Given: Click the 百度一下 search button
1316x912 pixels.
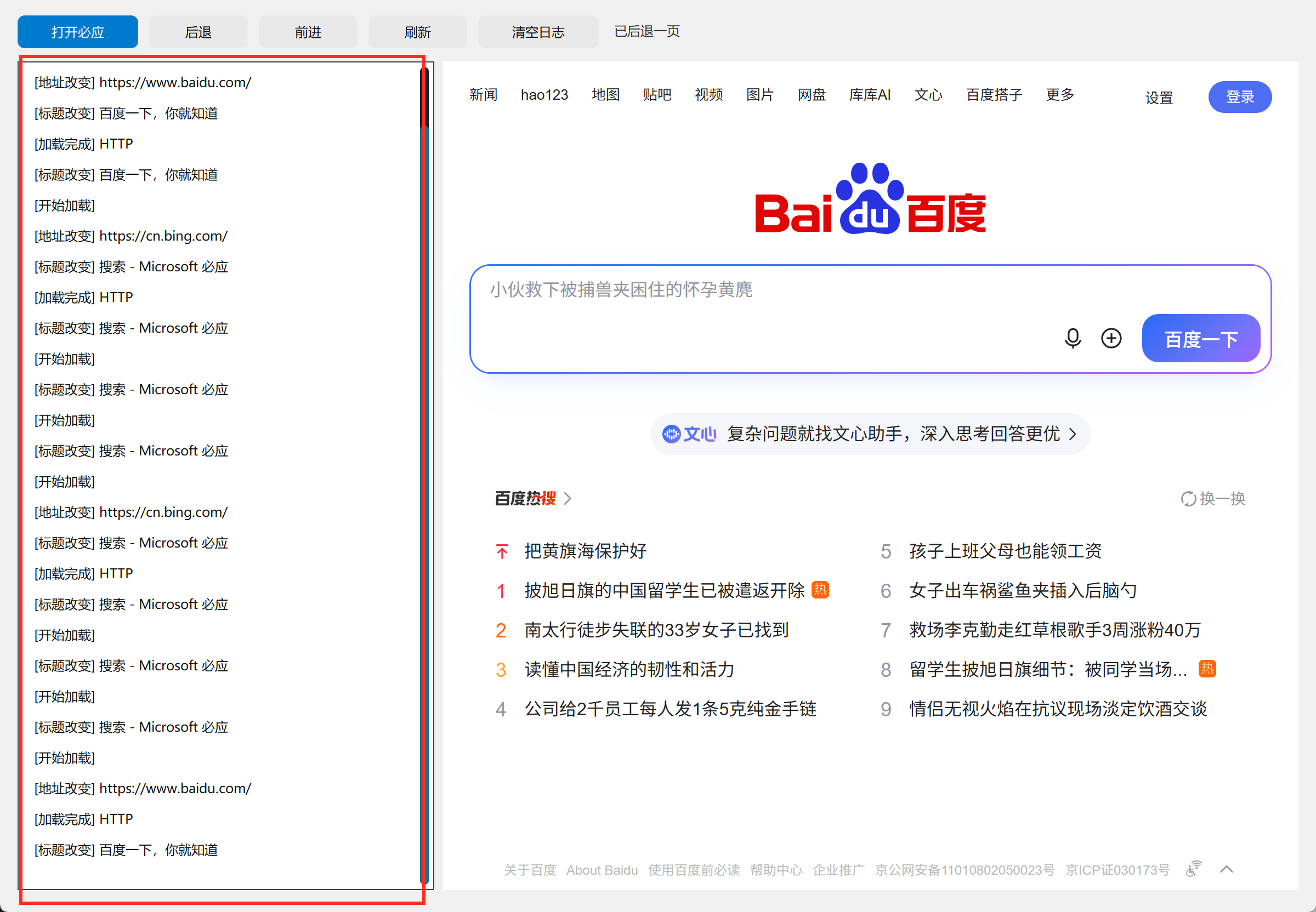Looking at the screenshot, I should click(x=1200, y=338).
